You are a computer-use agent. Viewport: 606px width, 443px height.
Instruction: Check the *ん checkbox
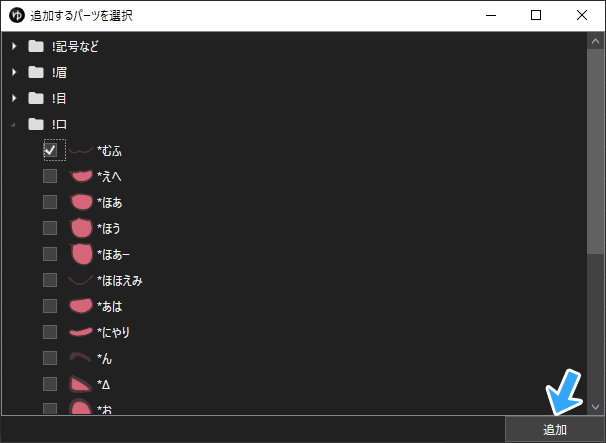pyautogui.click(x=50, y=358)
